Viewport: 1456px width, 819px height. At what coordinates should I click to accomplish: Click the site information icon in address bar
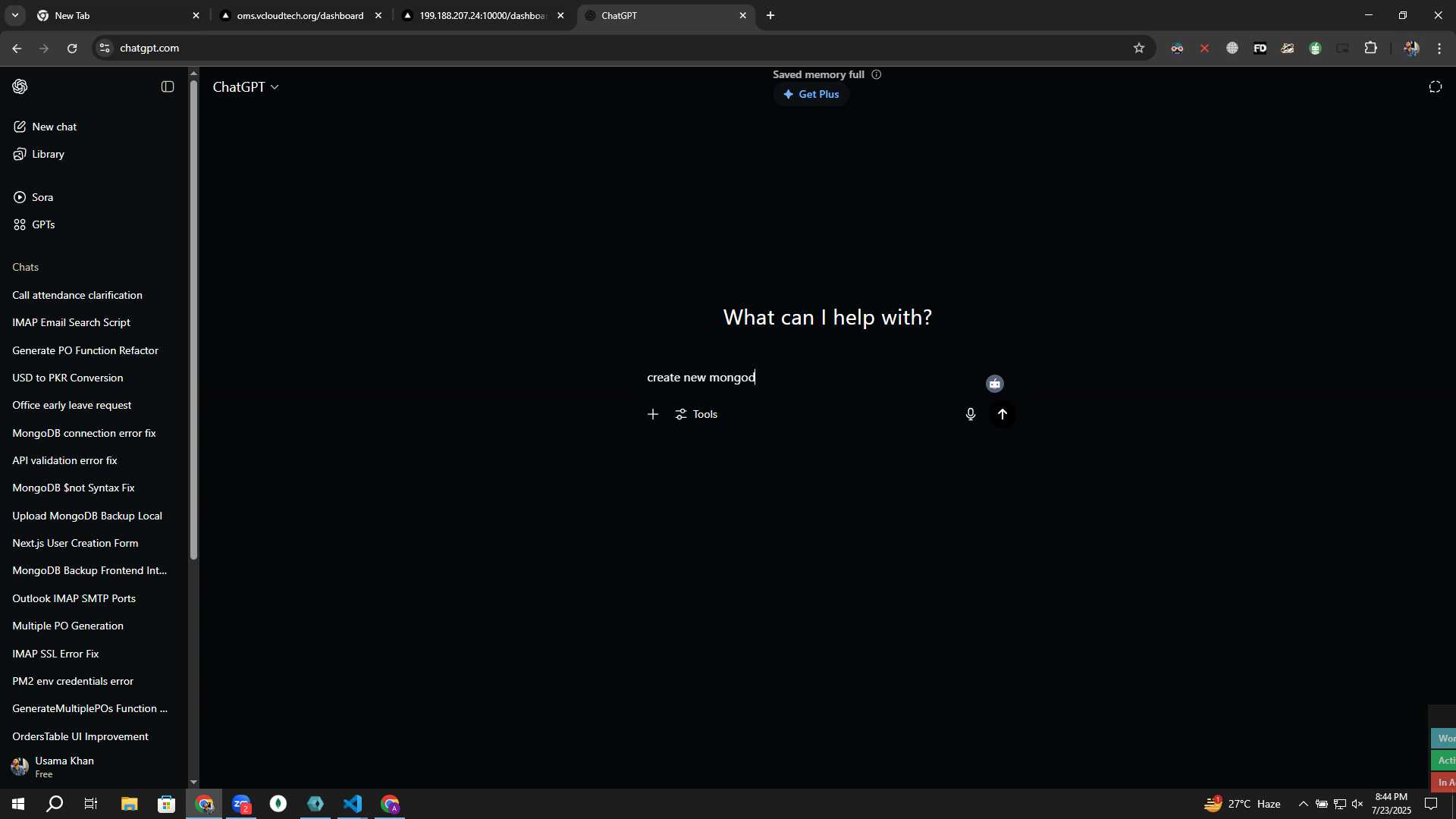105,48
